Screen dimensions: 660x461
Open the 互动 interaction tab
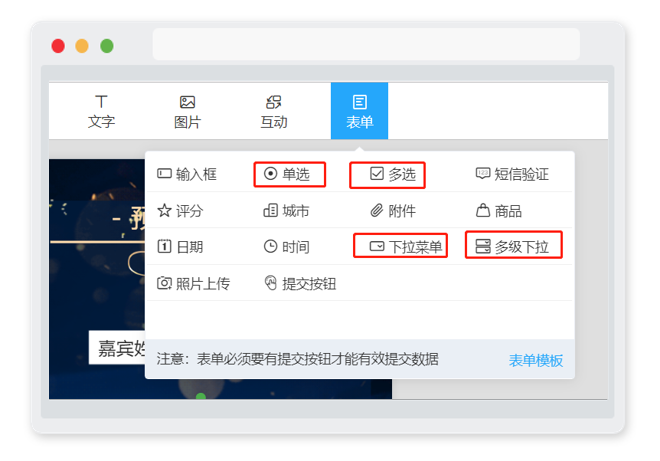274,112
